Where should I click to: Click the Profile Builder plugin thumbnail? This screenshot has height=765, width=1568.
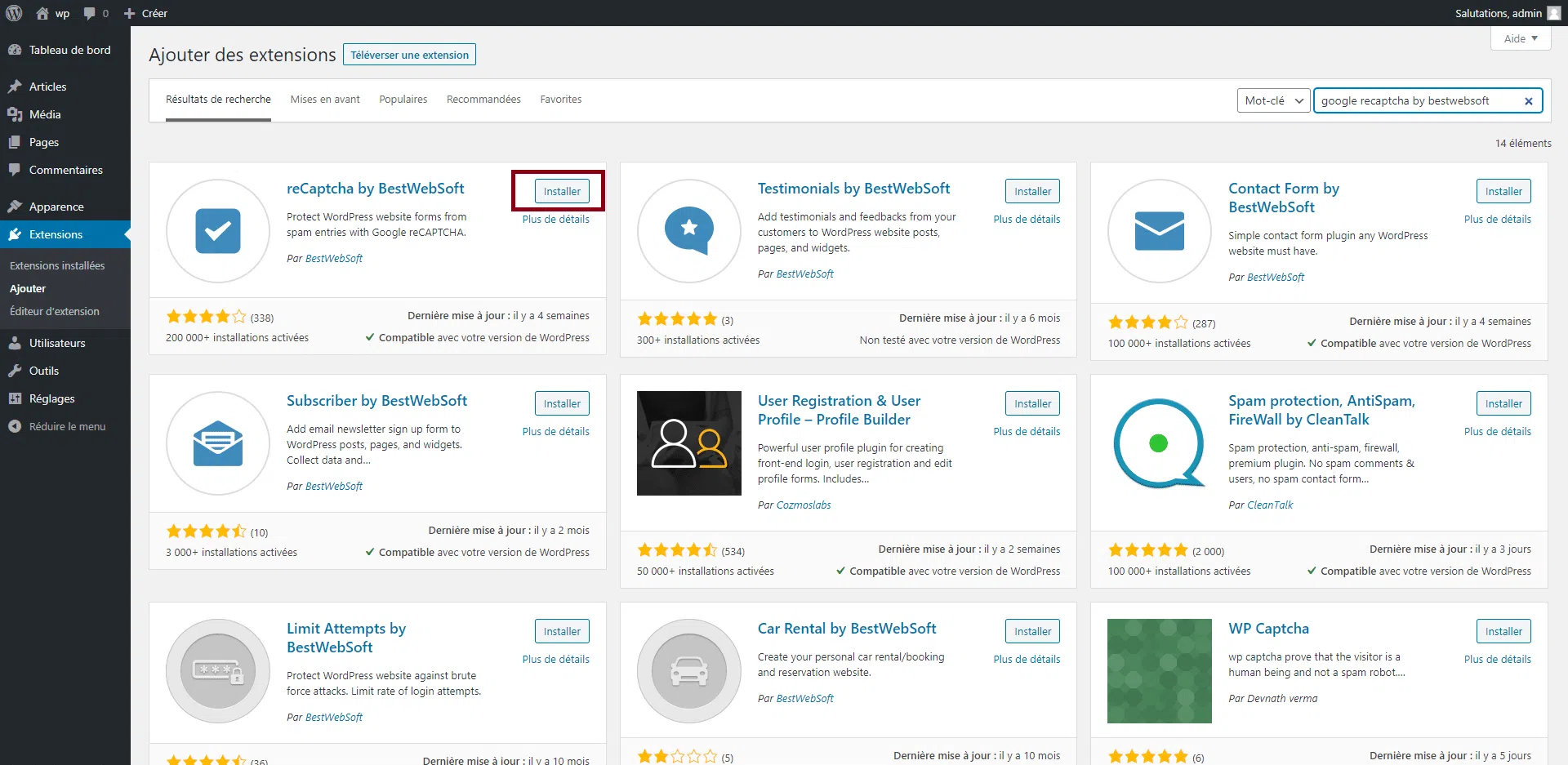click(x=689, y=443)
